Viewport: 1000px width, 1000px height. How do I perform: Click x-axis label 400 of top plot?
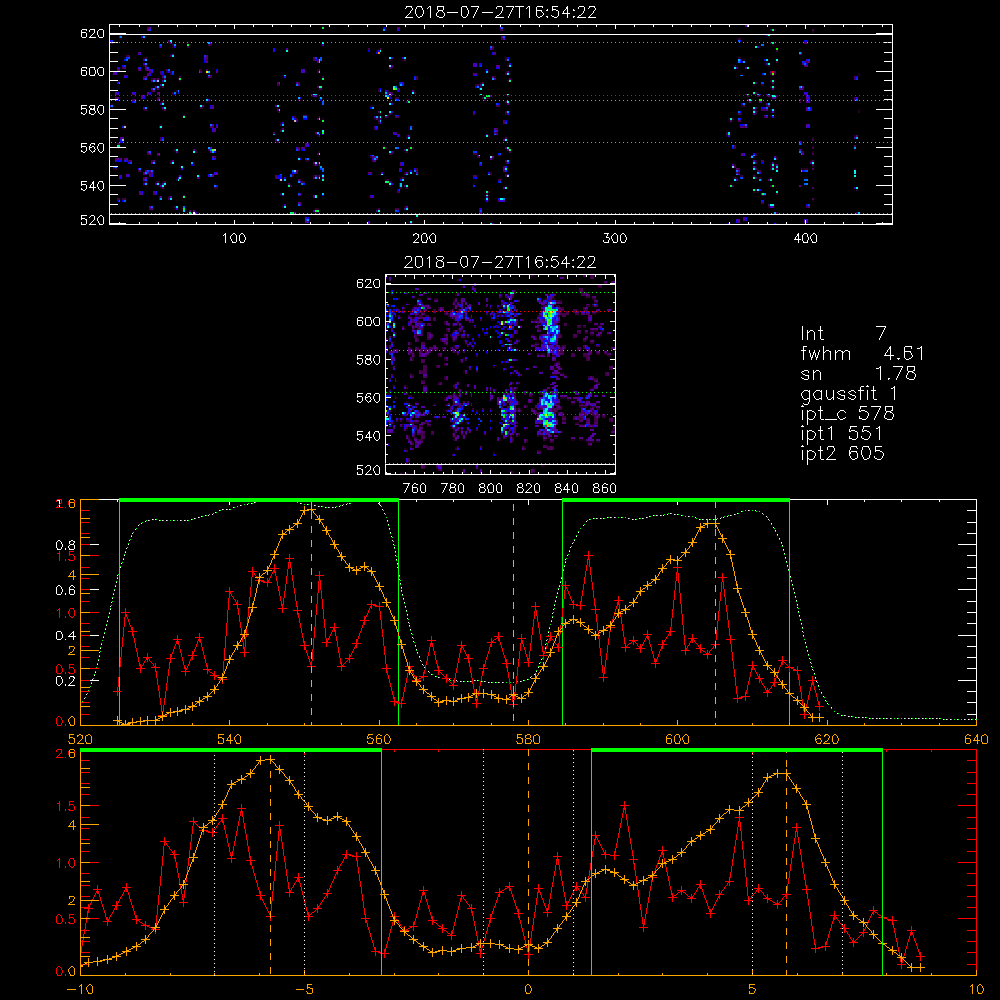click(805, 239)
